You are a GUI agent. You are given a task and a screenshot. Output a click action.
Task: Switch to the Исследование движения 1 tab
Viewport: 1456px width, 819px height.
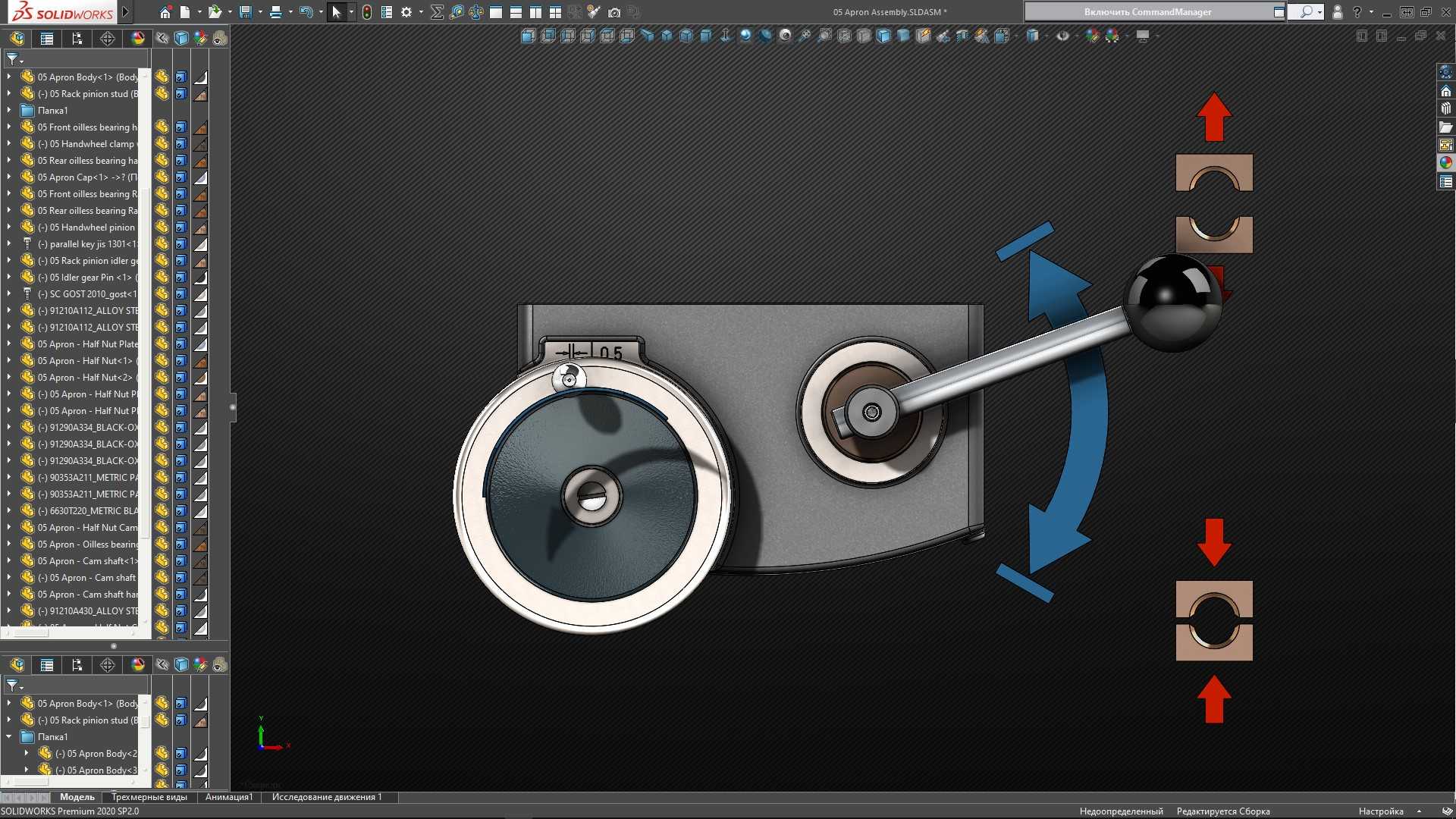tap(327, 797)
